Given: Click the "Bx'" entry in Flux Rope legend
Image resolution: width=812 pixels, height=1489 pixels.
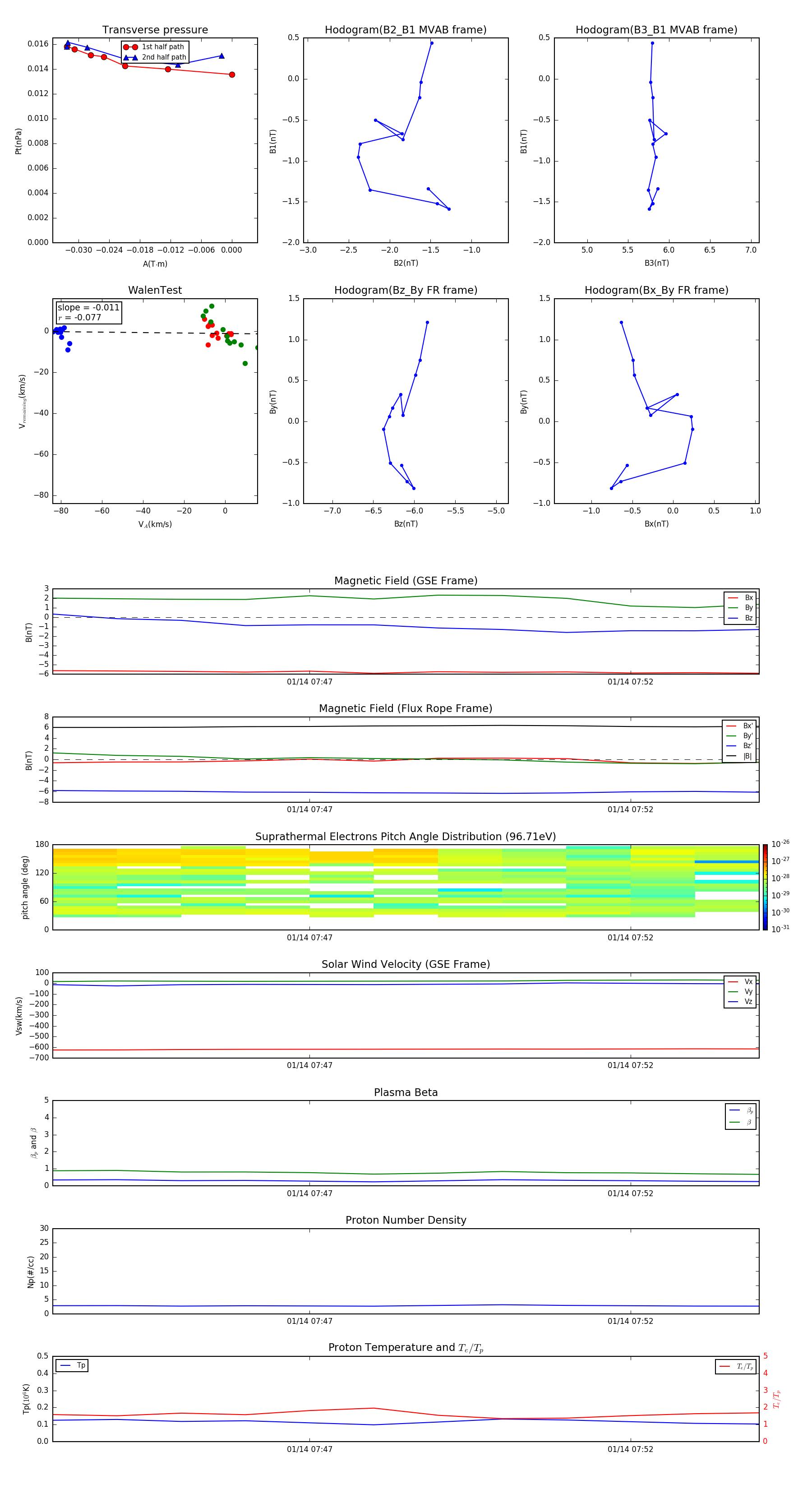Looking at the screenshot, I should click(x=739, y=726).
